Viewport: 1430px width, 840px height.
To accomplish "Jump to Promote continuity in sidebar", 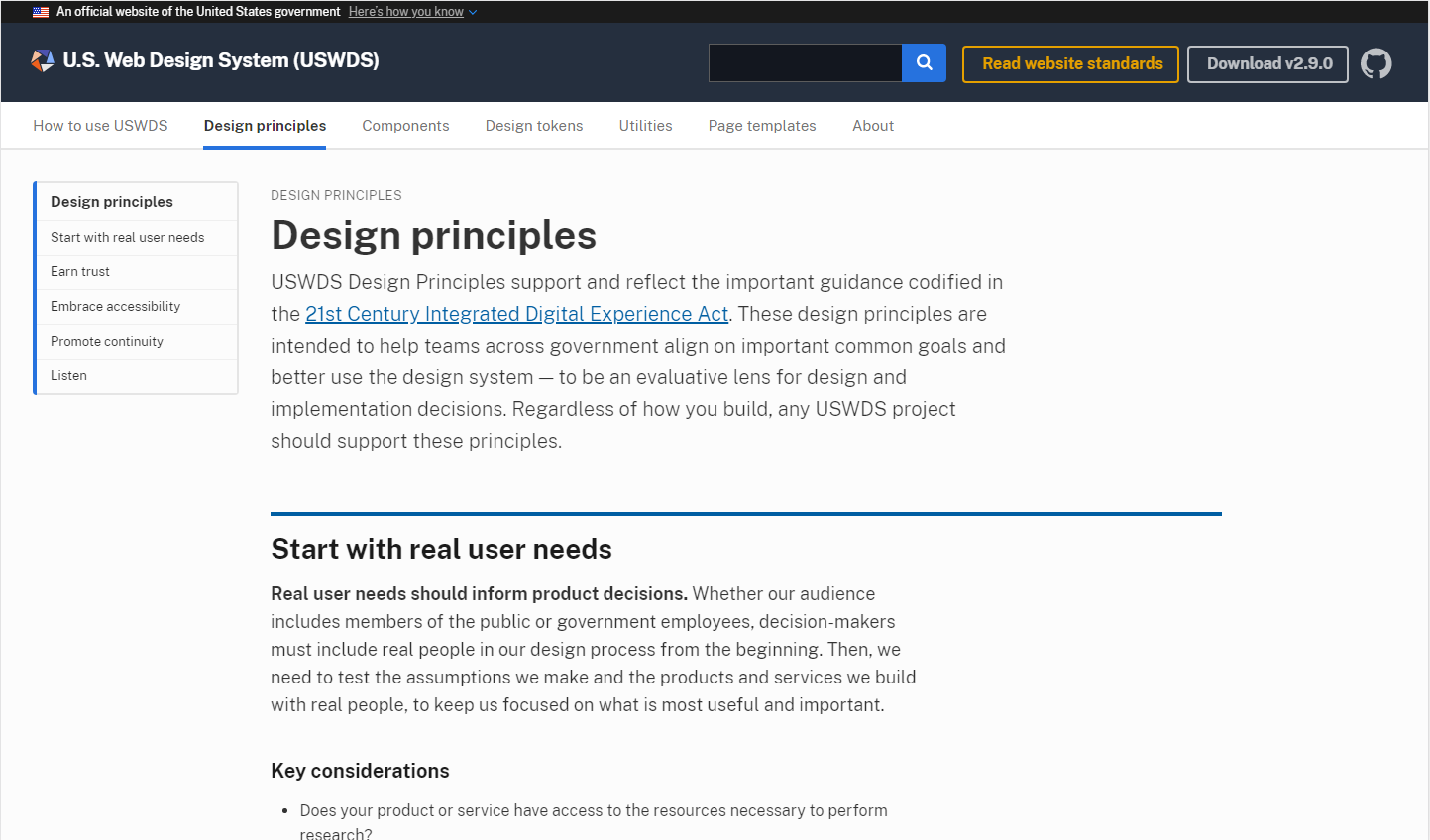I will [x=137, y=342].
